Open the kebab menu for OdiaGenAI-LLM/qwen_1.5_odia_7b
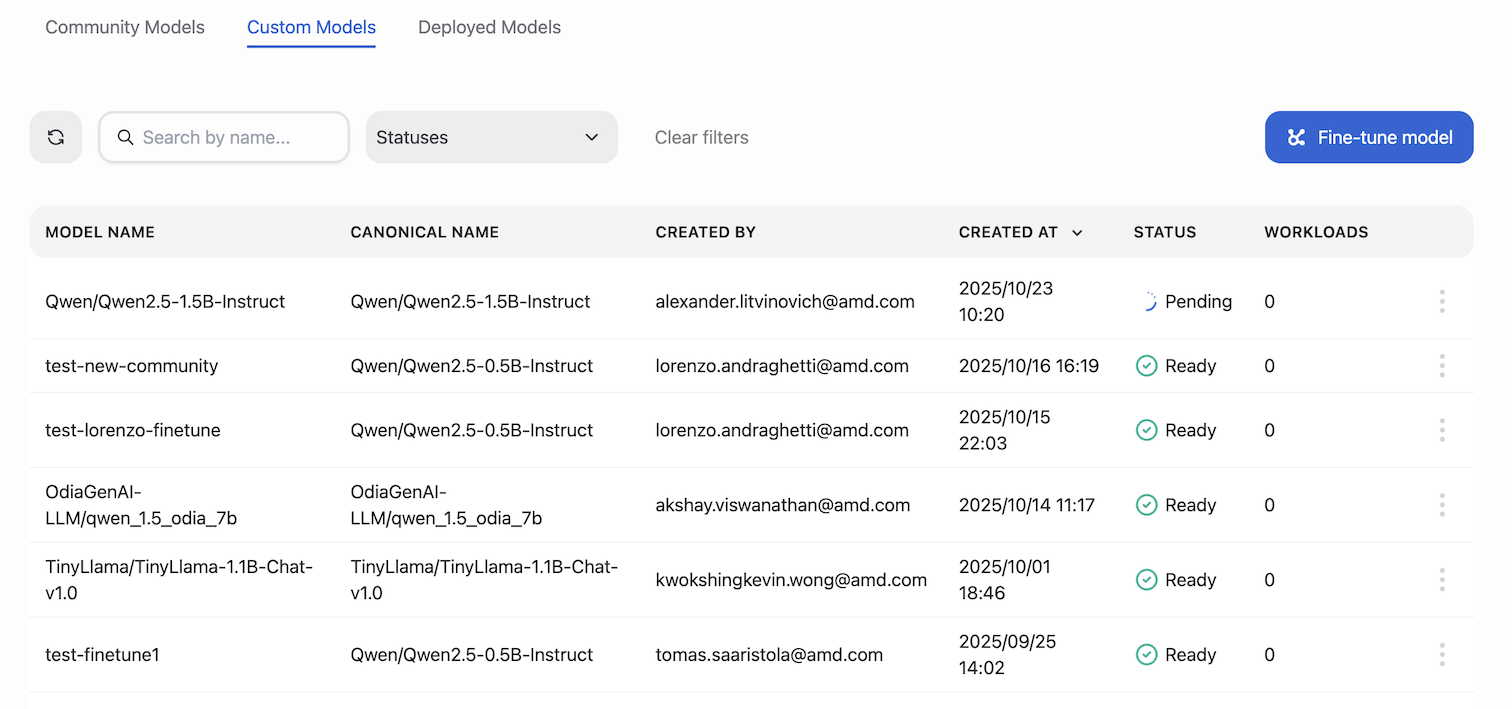This screenshot has height=709, width=1512. [x=1442, y=505]
